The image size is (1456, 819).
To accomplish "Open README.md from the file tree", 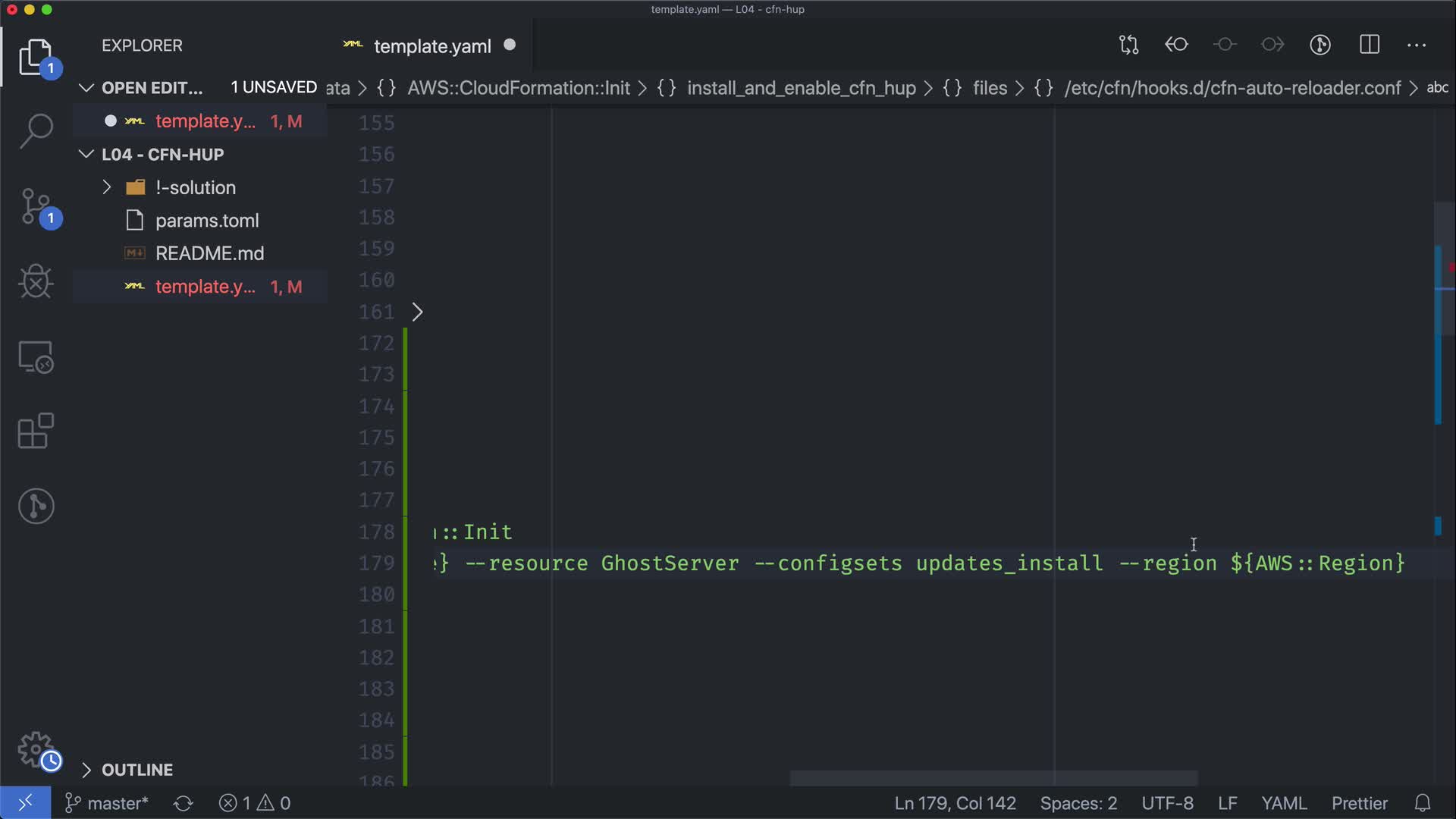I will pos(209,253).
